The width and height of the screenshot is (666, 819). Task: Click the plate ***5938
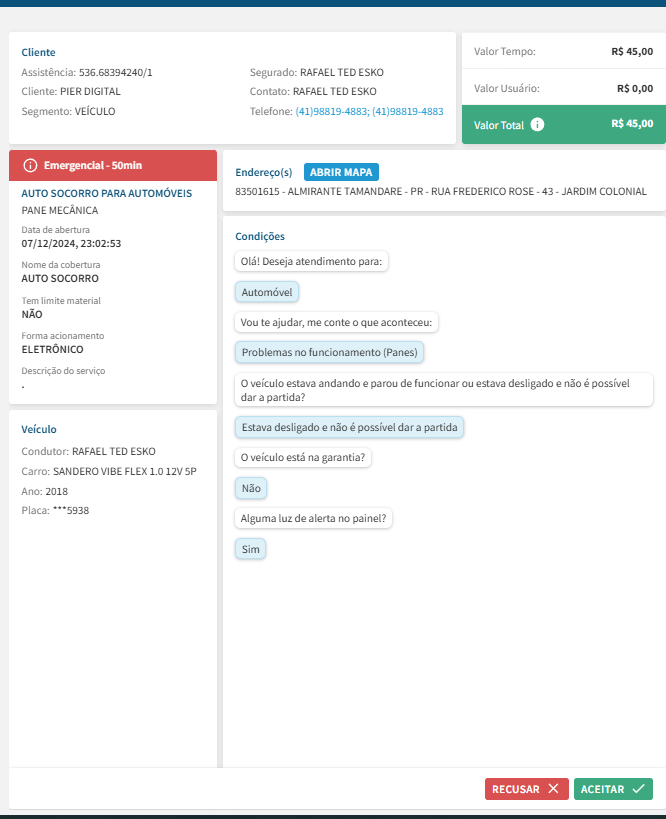click(x=71, y=510)
